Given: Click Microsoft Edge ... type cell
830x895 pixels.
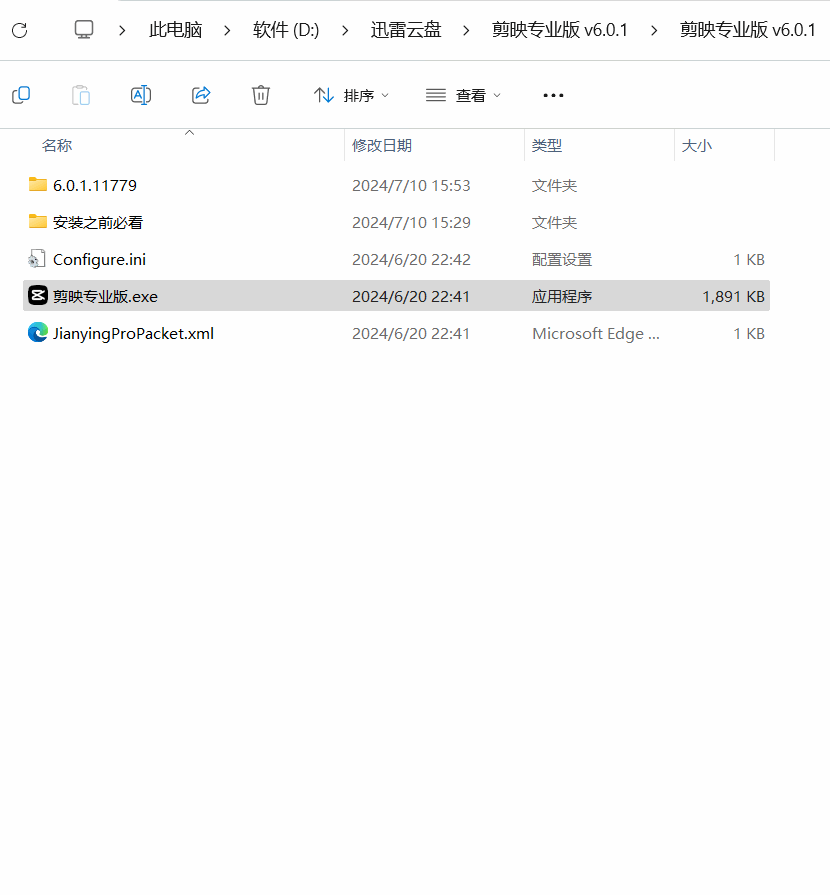Looking at the screenshot, I should click(596, 333).
